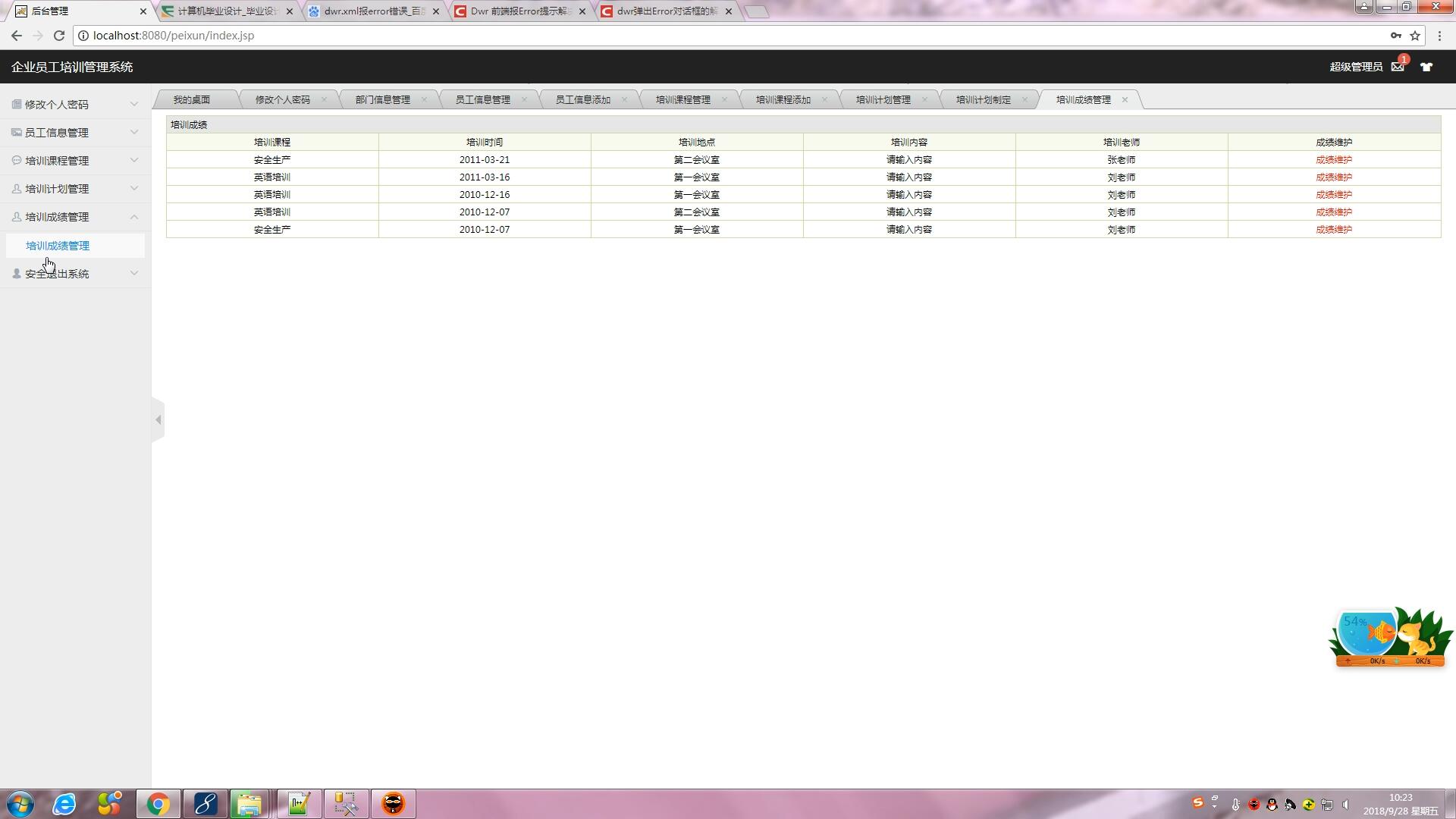Expand 培训课程管理 sidebar menu
Viewport: 1456px width, 819px height.
pos(75,161)
